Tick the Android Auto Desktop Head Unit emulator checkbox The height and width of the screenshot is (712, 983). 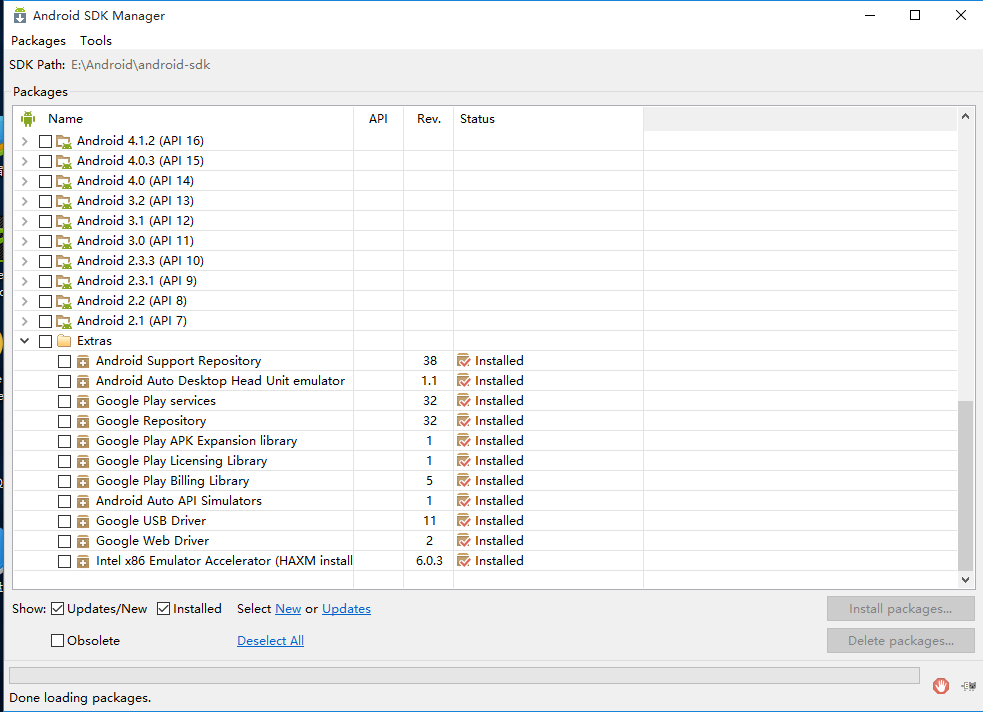pos(64,382)
